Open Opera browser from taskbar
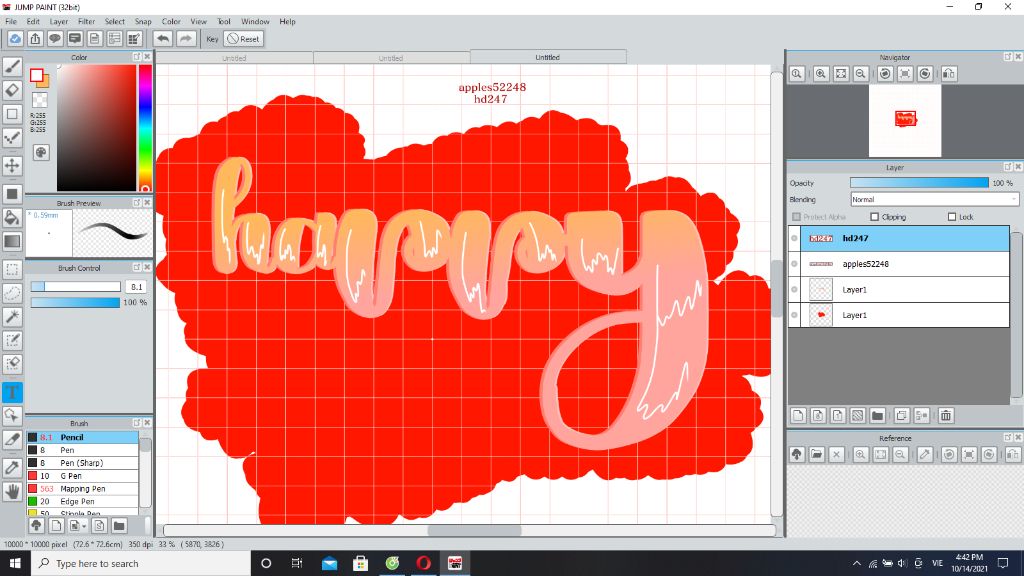1024x576 pixels. [424, 563]
